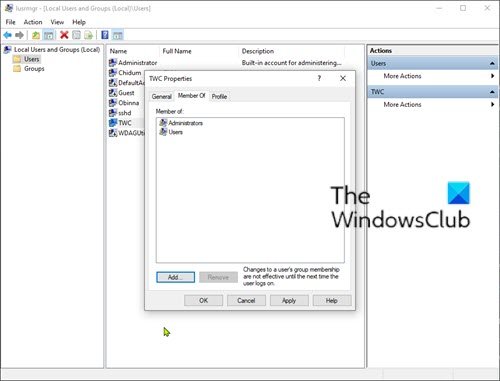Click the OK button
This screenshot has height=381, width=500.
203,301
